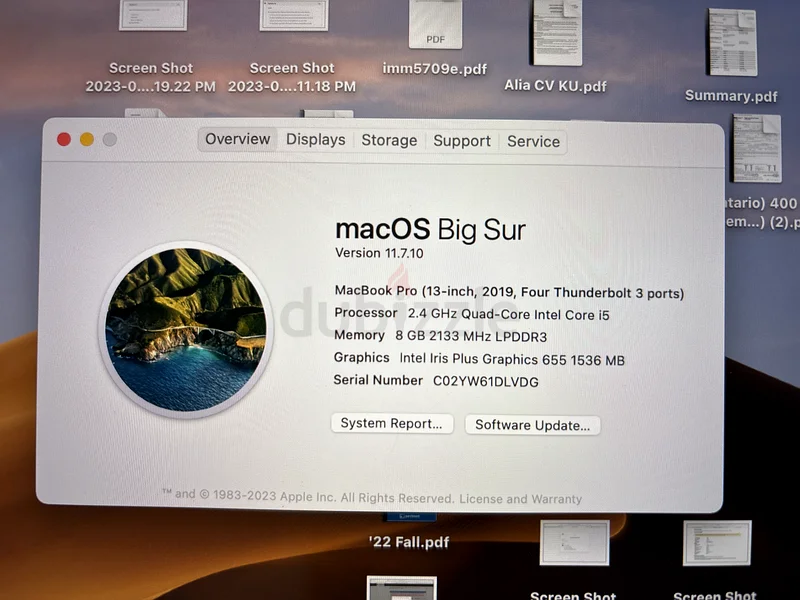Close the About This Mac window
The width and height of the screenshot is (800, 600).
click(64, 139)
